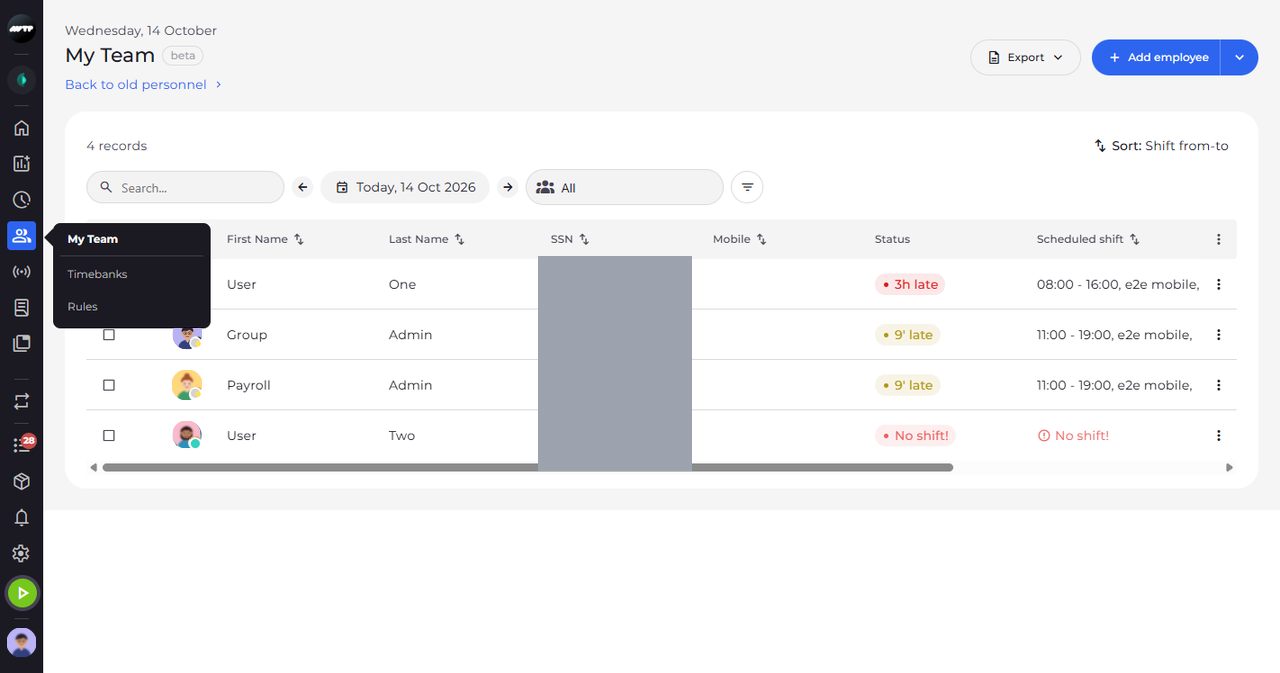Open the swap arrows icon in sidebar
The height and width of the screenshot is (673, 1280).
[21, 401]
